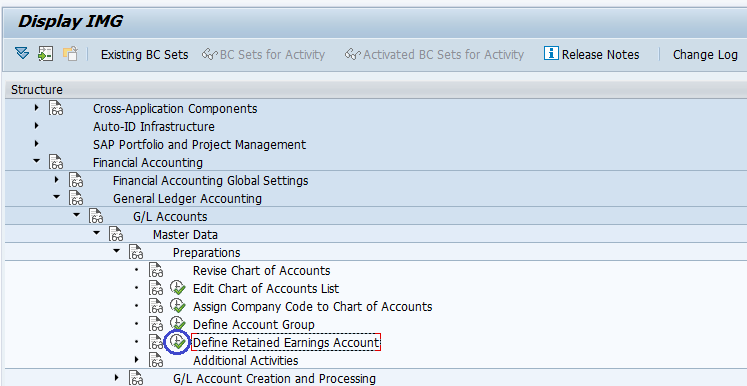Open documentation icon for Master Data
This screenshot has height=386, width=747.
[116, 234]
